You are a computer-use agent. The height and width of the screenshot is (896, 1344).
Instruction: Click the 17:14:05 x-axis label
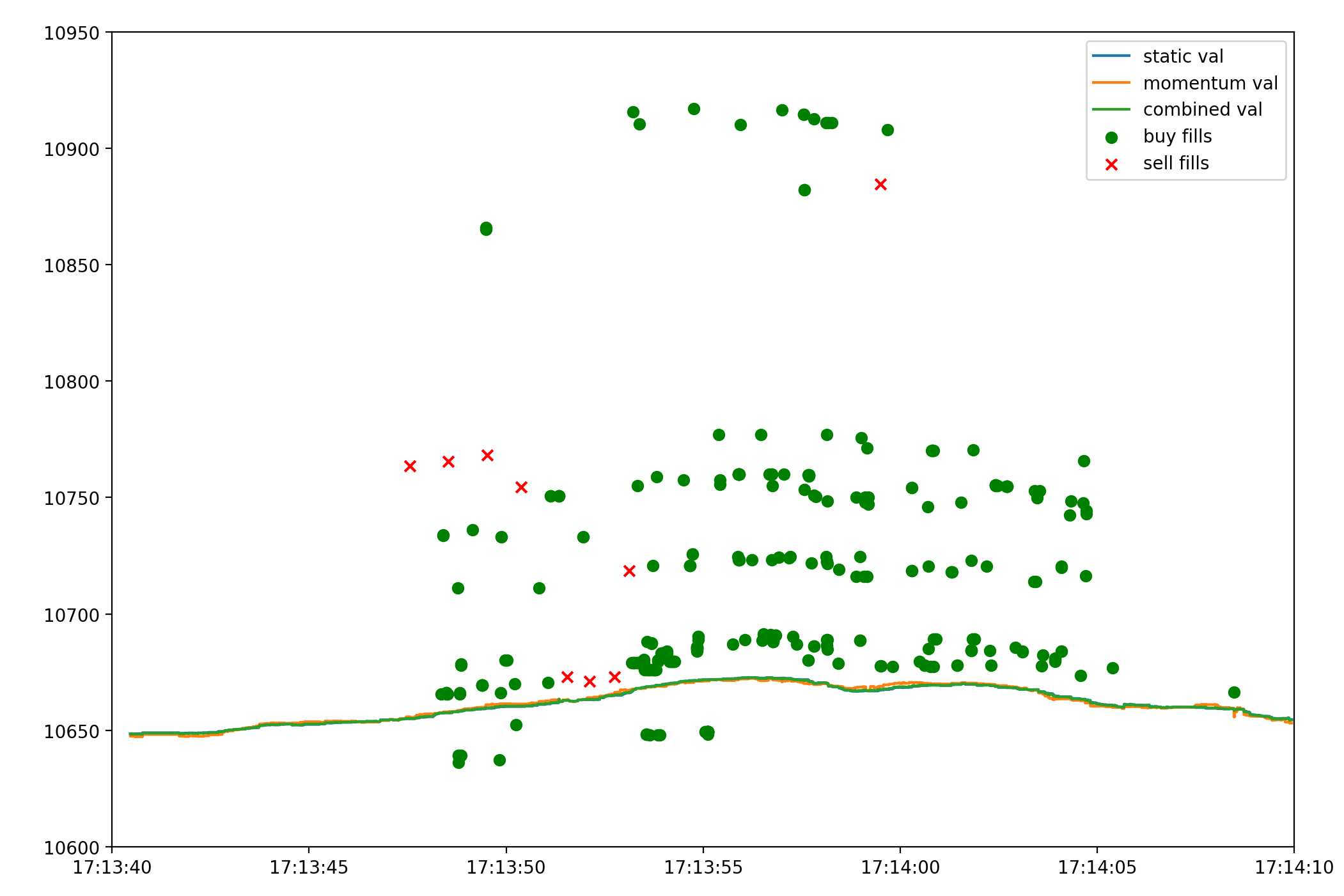point(1097,867)
